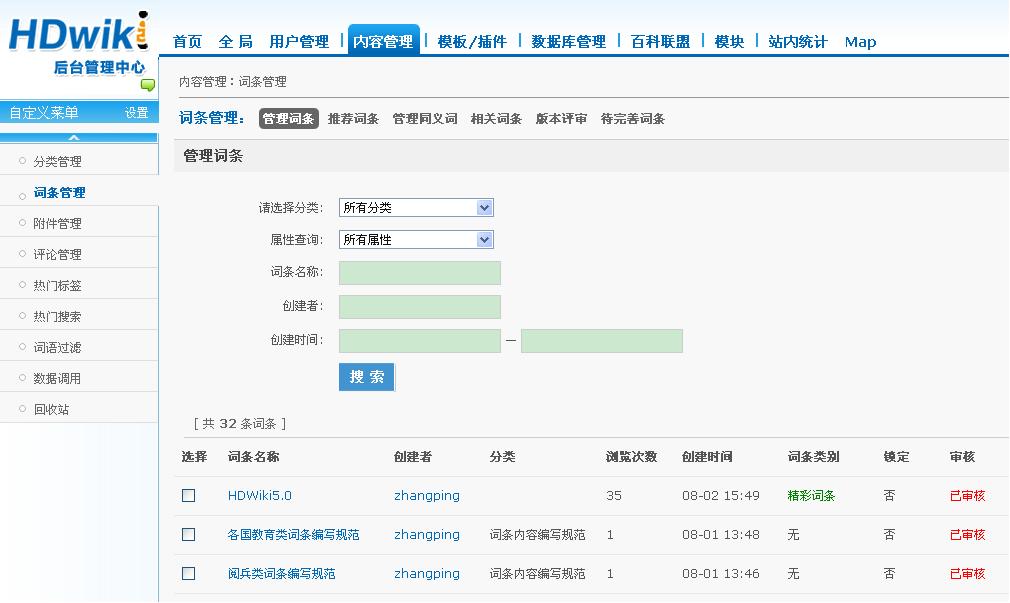Image resolution: width=1010 pixels, height=603 pixels.
Task: Focus the 词条名称 input field
Action: coord(419,273)
